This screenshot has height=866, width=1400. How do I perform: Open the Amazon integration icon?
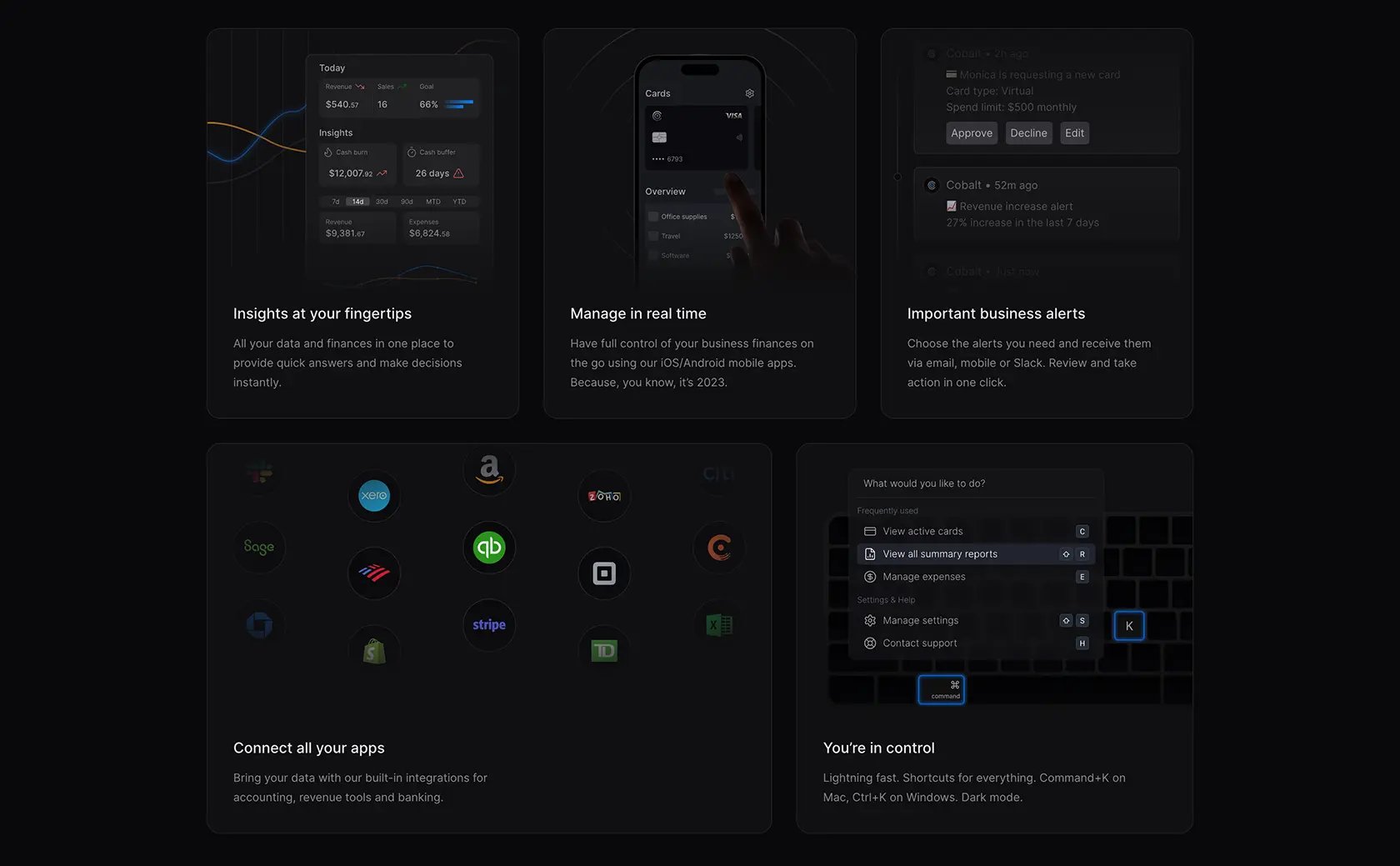[x=489, y=469]
